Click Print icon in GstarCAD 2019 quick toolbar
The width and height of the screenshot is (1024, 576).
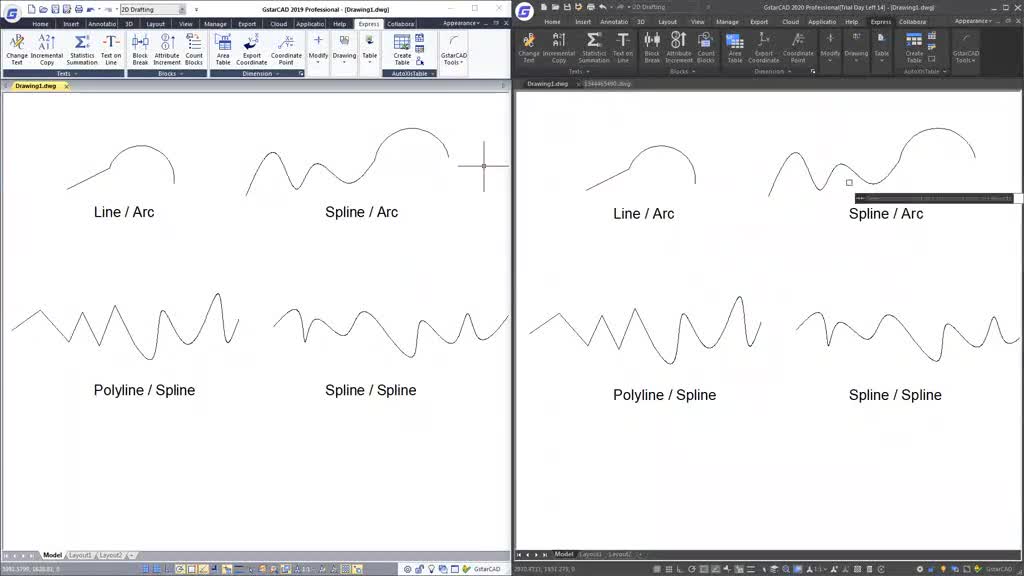[x=78, y=9]
